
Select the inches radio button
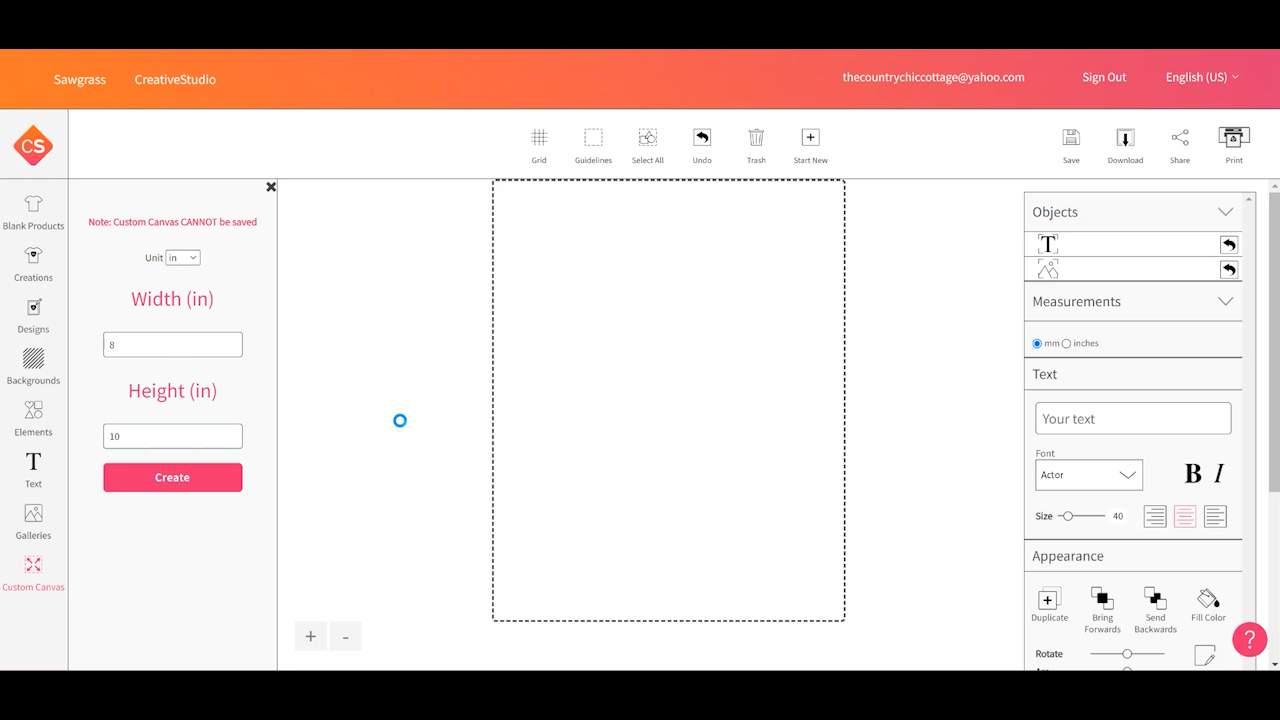point(1066,343)
